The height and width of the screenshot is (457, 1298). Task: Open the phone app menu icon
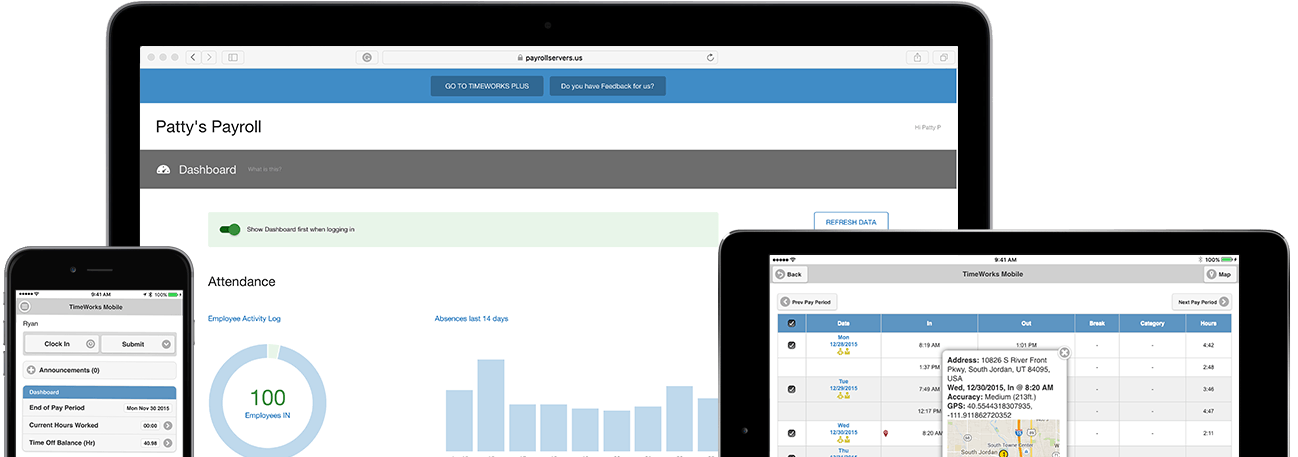click(x=25, y=306)
